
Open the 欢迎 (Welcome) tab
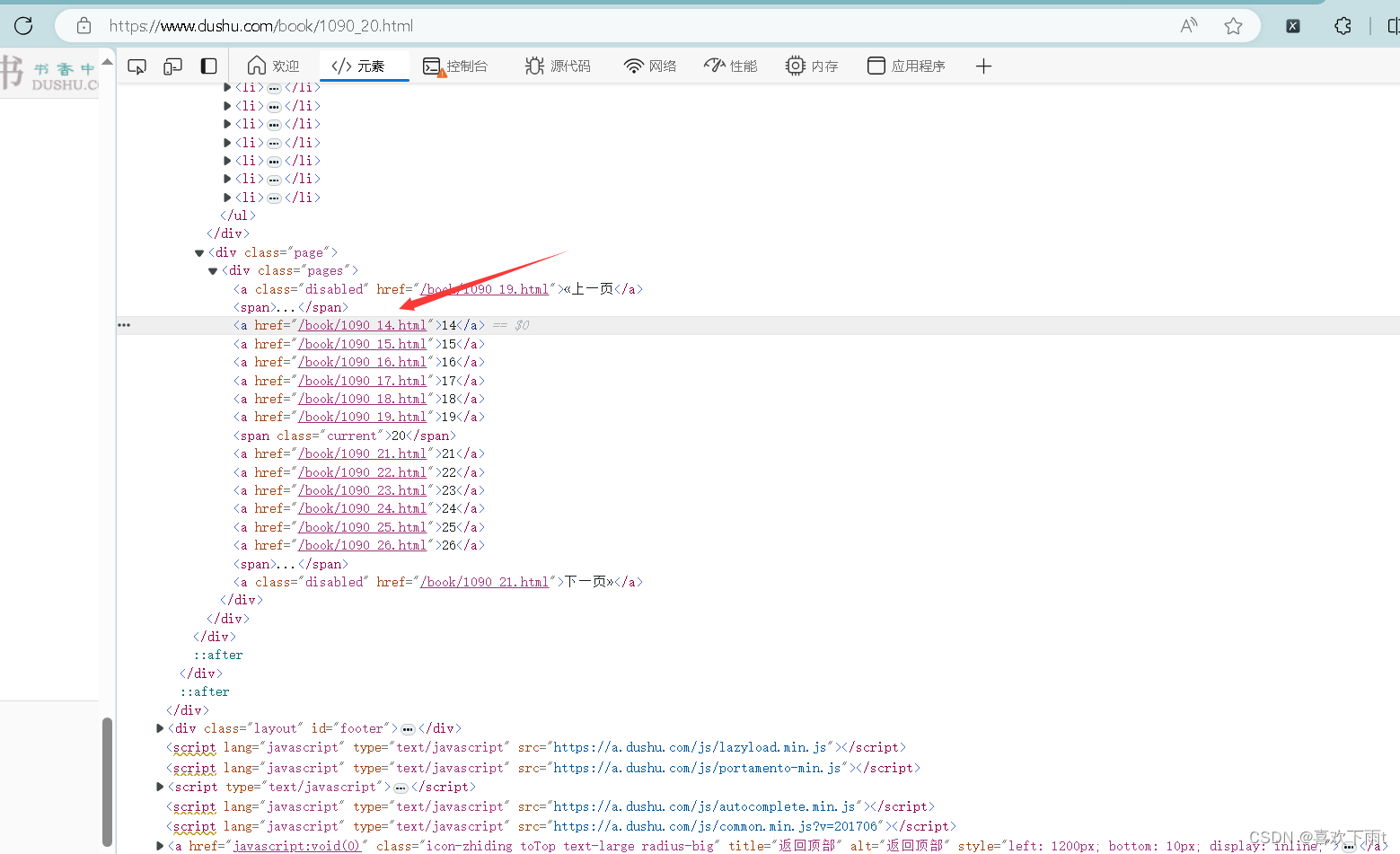274,66
